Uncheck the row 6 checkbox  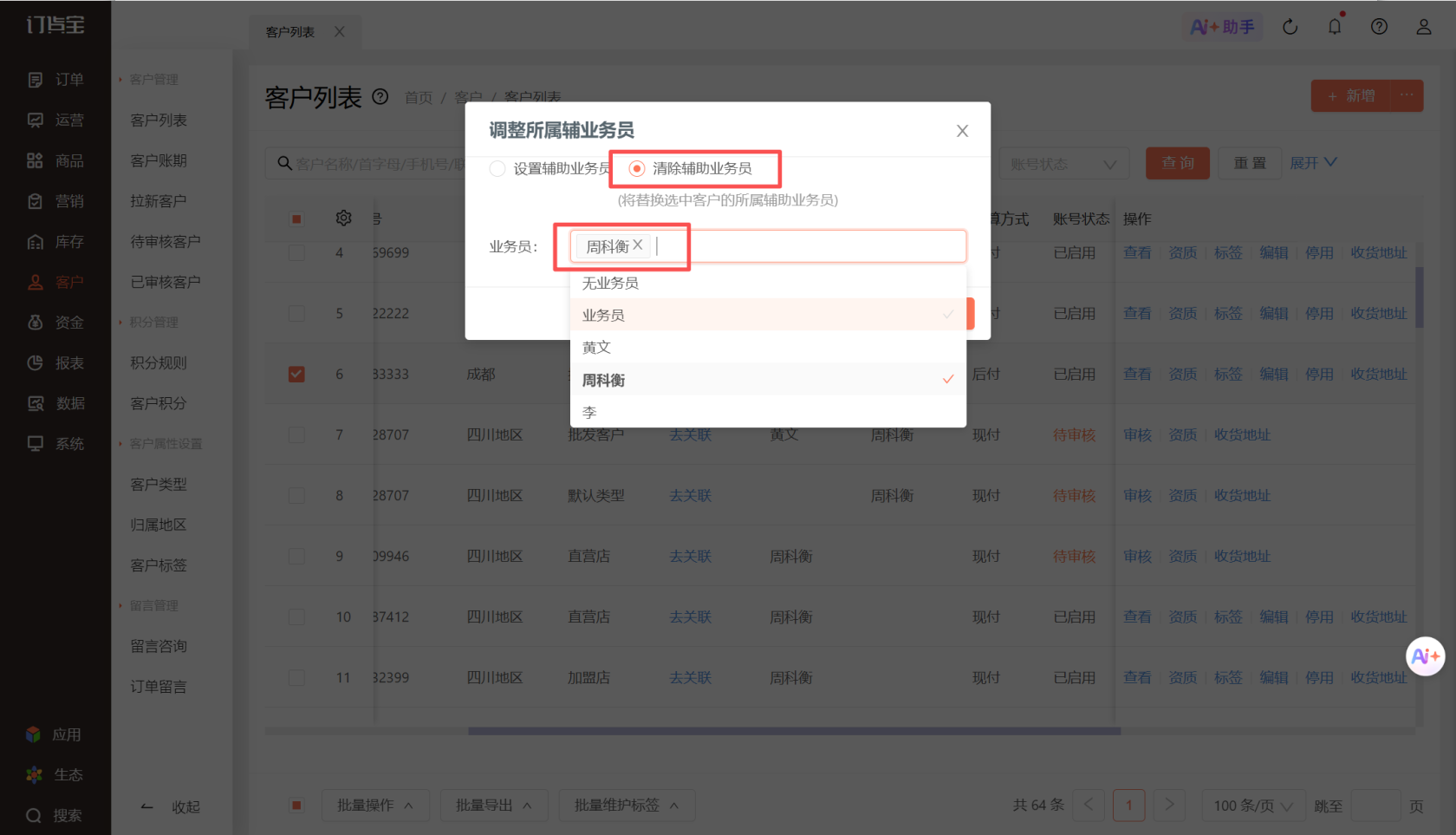[296, 375]
